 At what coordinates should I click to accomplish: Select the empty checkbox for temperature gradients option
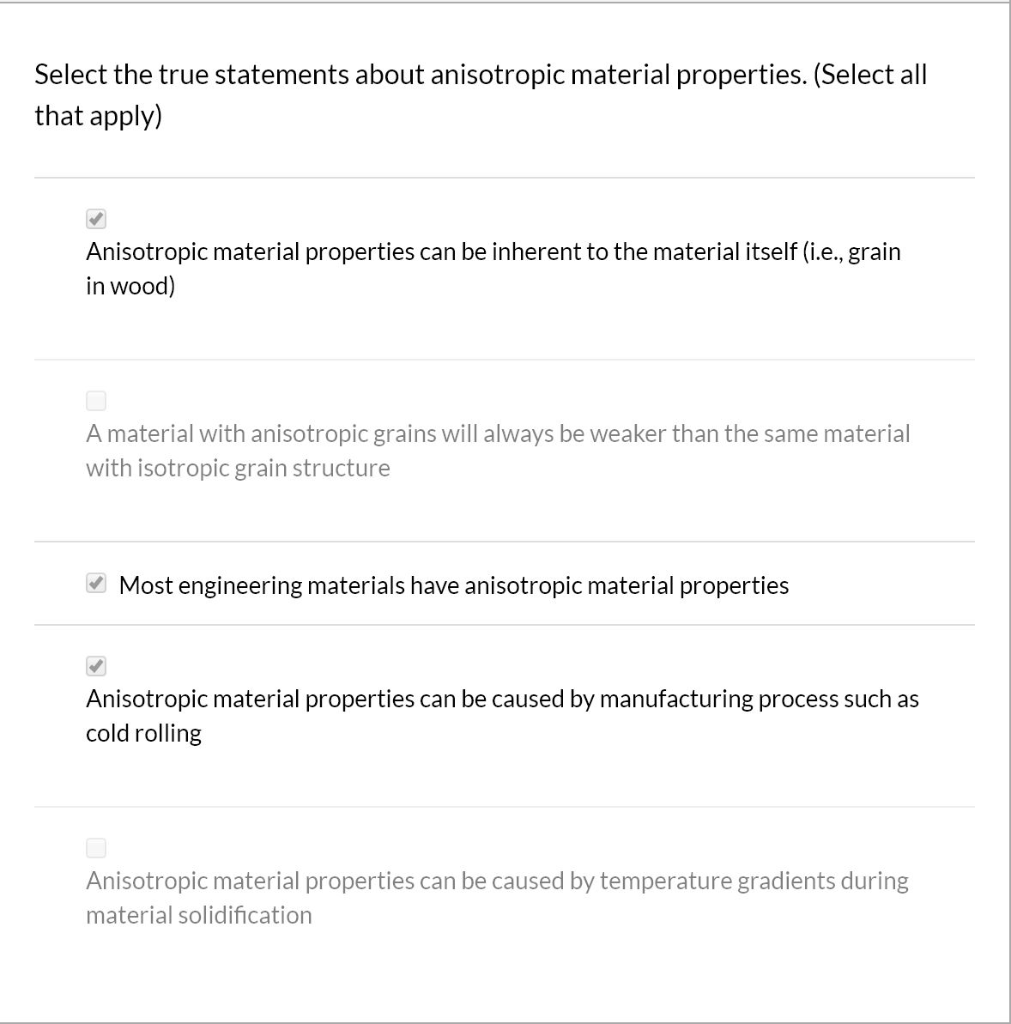(x=96, y=848)
